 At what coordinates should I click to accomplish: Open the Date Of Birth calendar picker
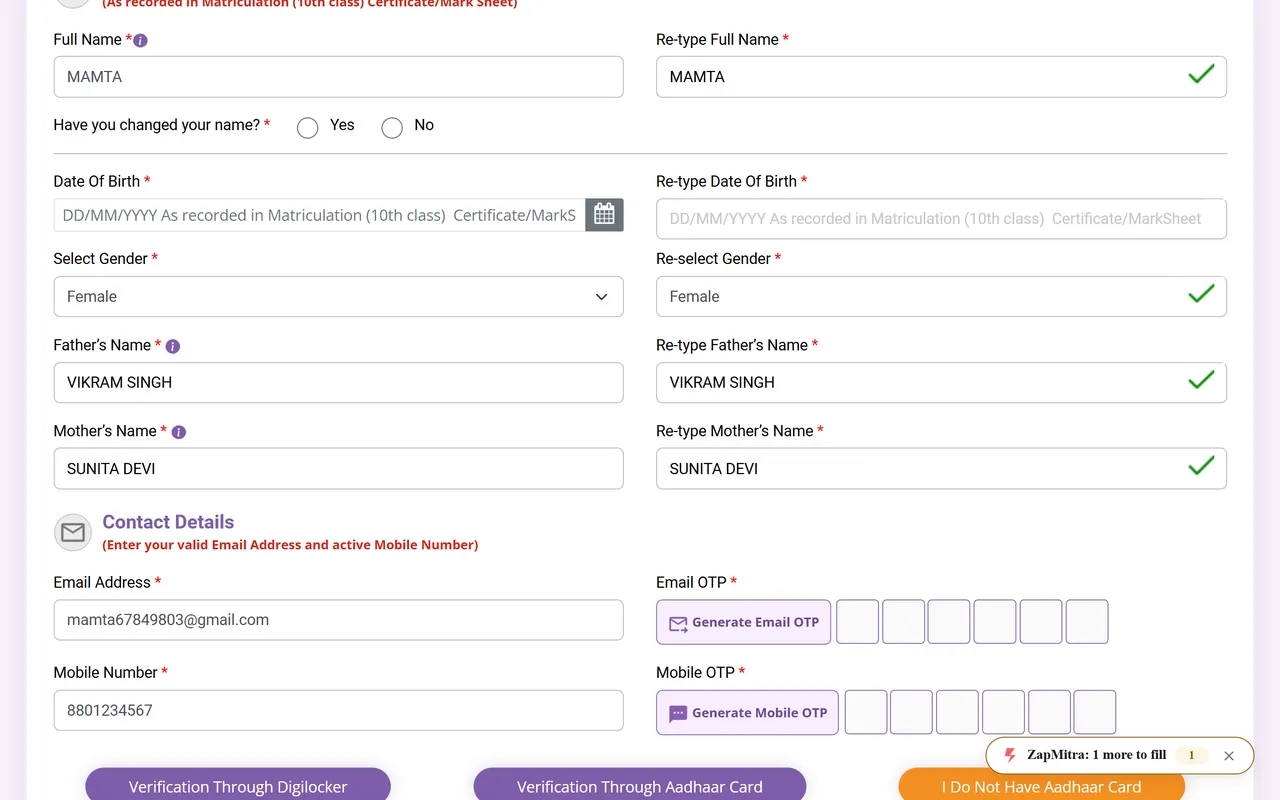604,215
